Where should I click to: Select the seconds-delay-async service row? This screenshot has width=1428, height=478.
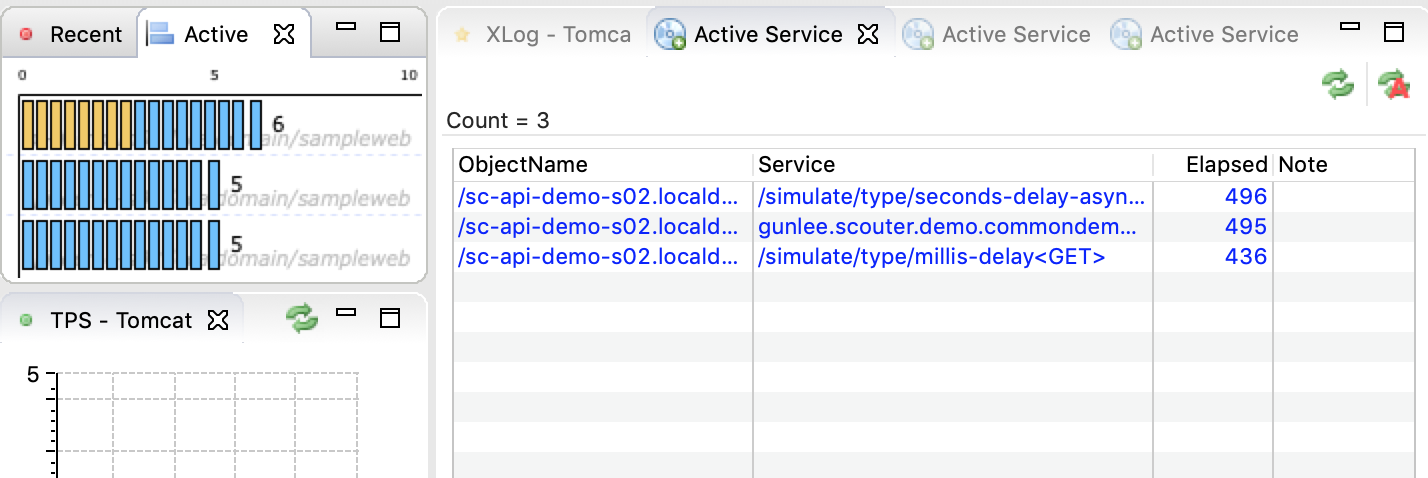934,197
